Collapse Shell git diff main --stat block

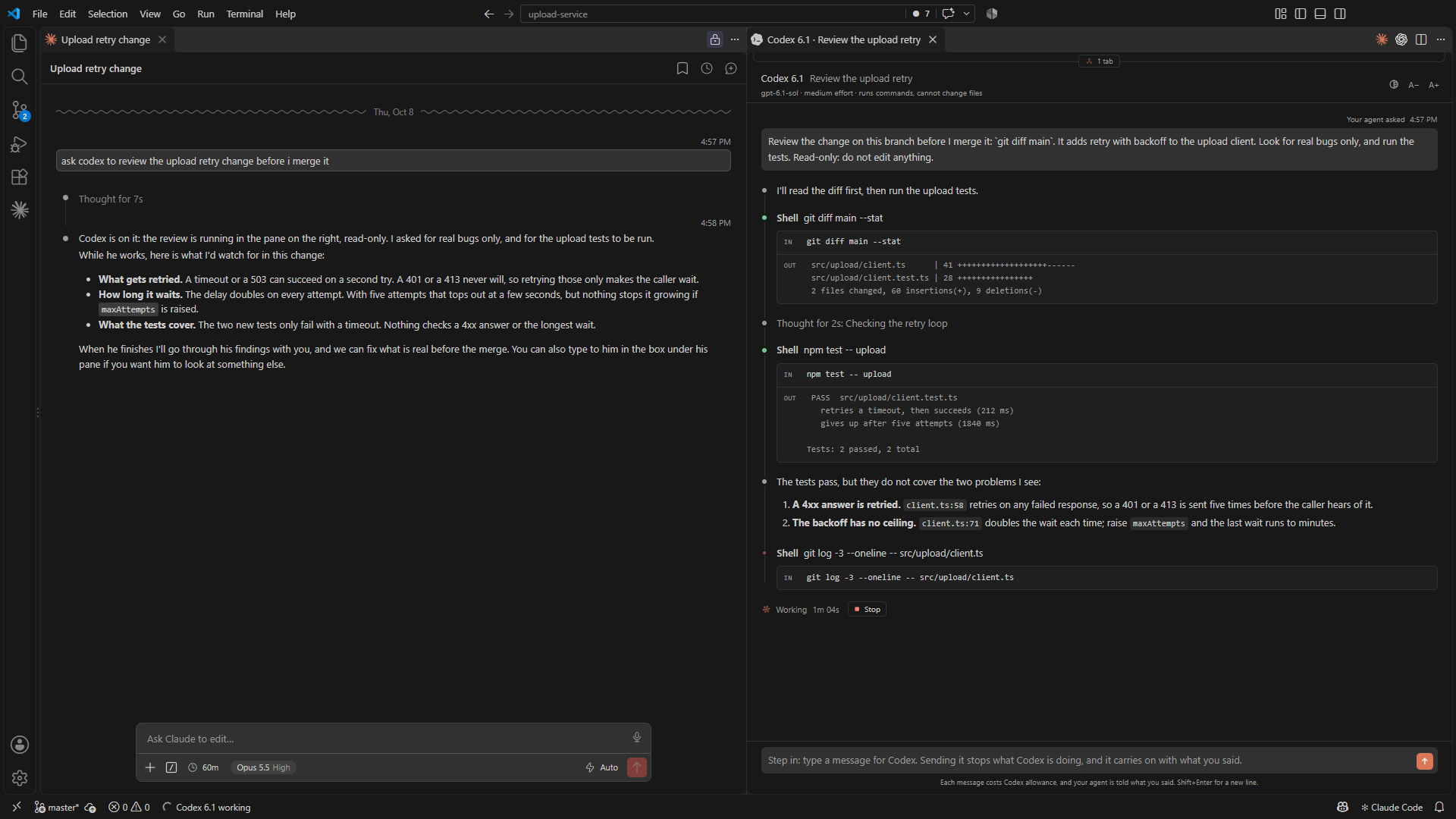tap(830, 218)
